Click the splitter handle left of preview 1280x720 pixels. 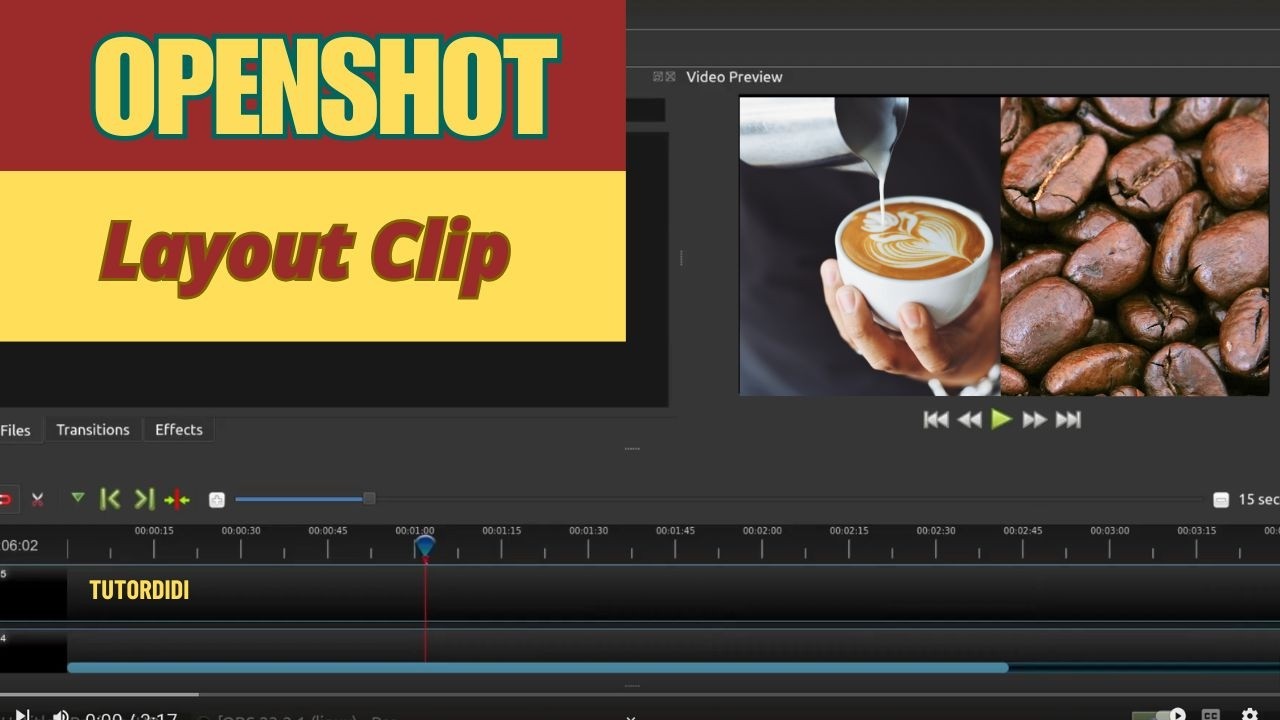click(681, 257)
